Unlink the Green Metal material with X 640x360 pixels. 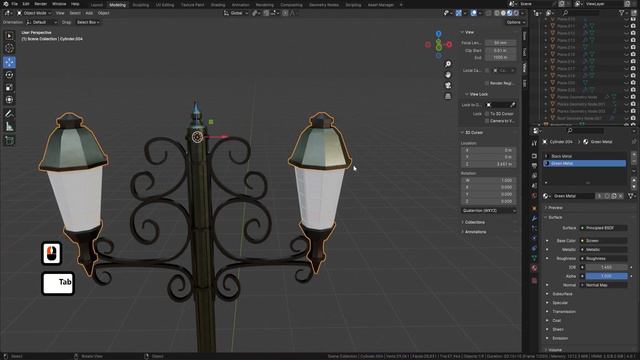[620, 196]
